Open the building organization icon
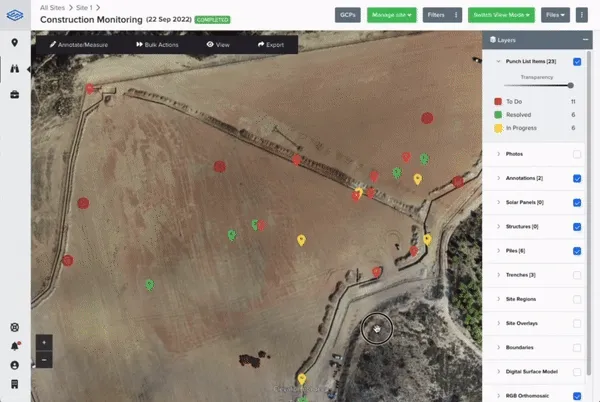This screenshot has width=600, height=402. (x=15, y=384)
